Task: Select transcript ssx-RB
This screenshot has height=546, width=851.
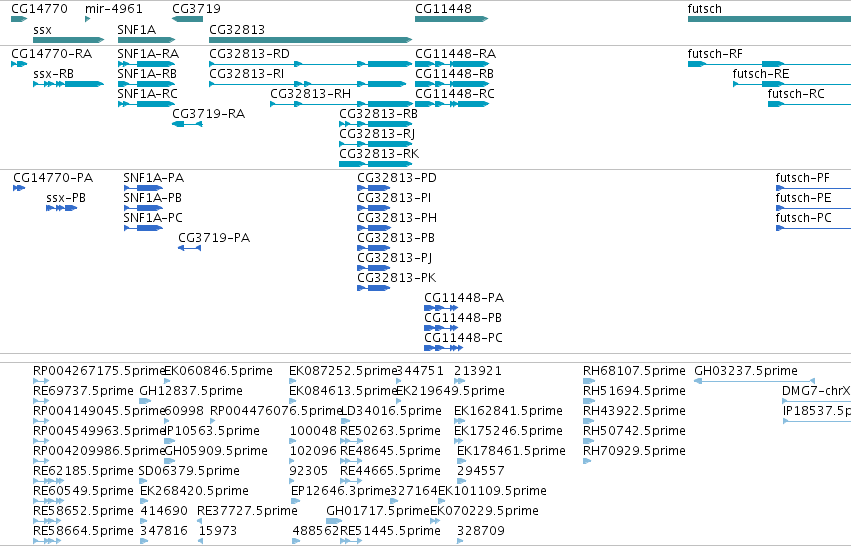Action: point(68,84)
